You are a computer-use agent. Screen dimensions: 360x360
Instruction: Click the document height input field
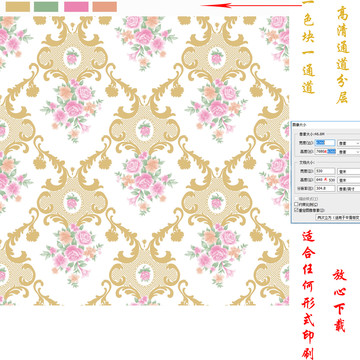(x=325, y=180)
